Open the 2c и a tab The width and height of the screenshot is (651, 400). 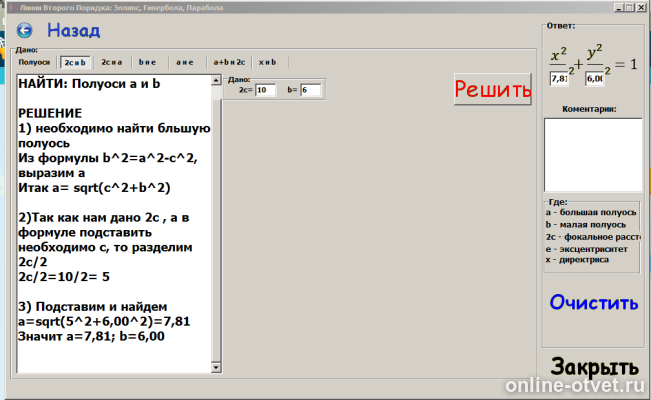pos(112,62)
